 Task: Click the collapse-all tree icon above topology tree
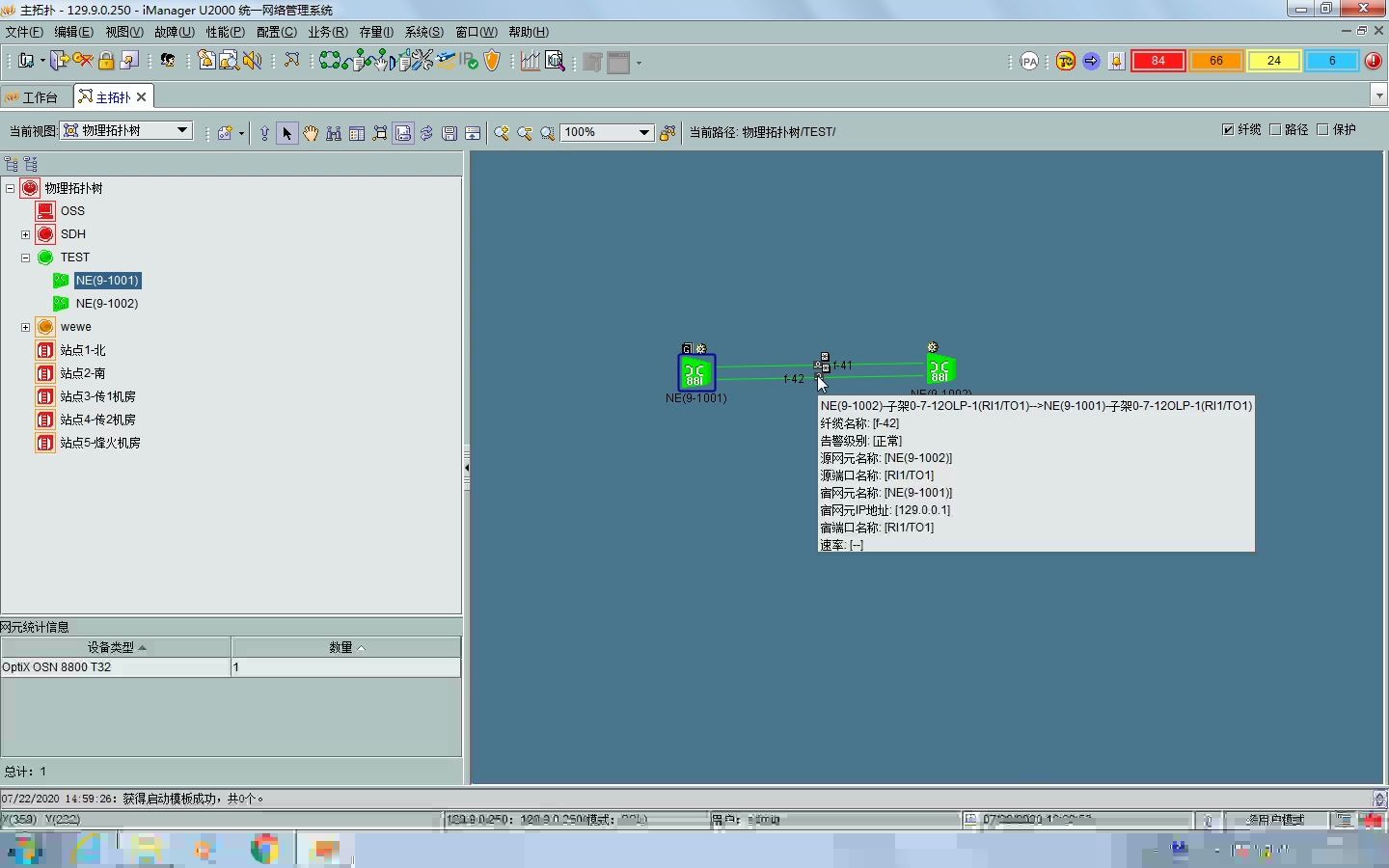coord(31,164)
